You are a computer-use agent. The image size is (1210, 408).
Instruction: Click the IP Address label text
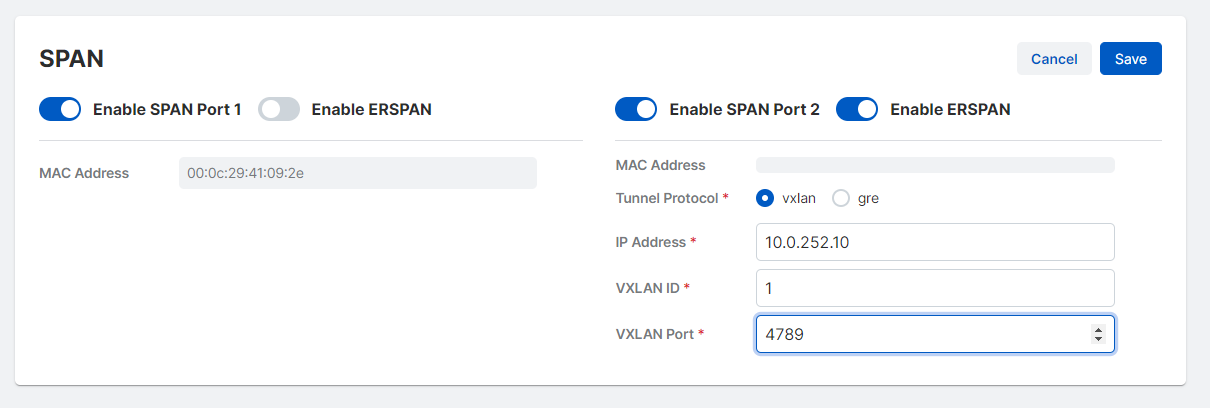point(651,242)
